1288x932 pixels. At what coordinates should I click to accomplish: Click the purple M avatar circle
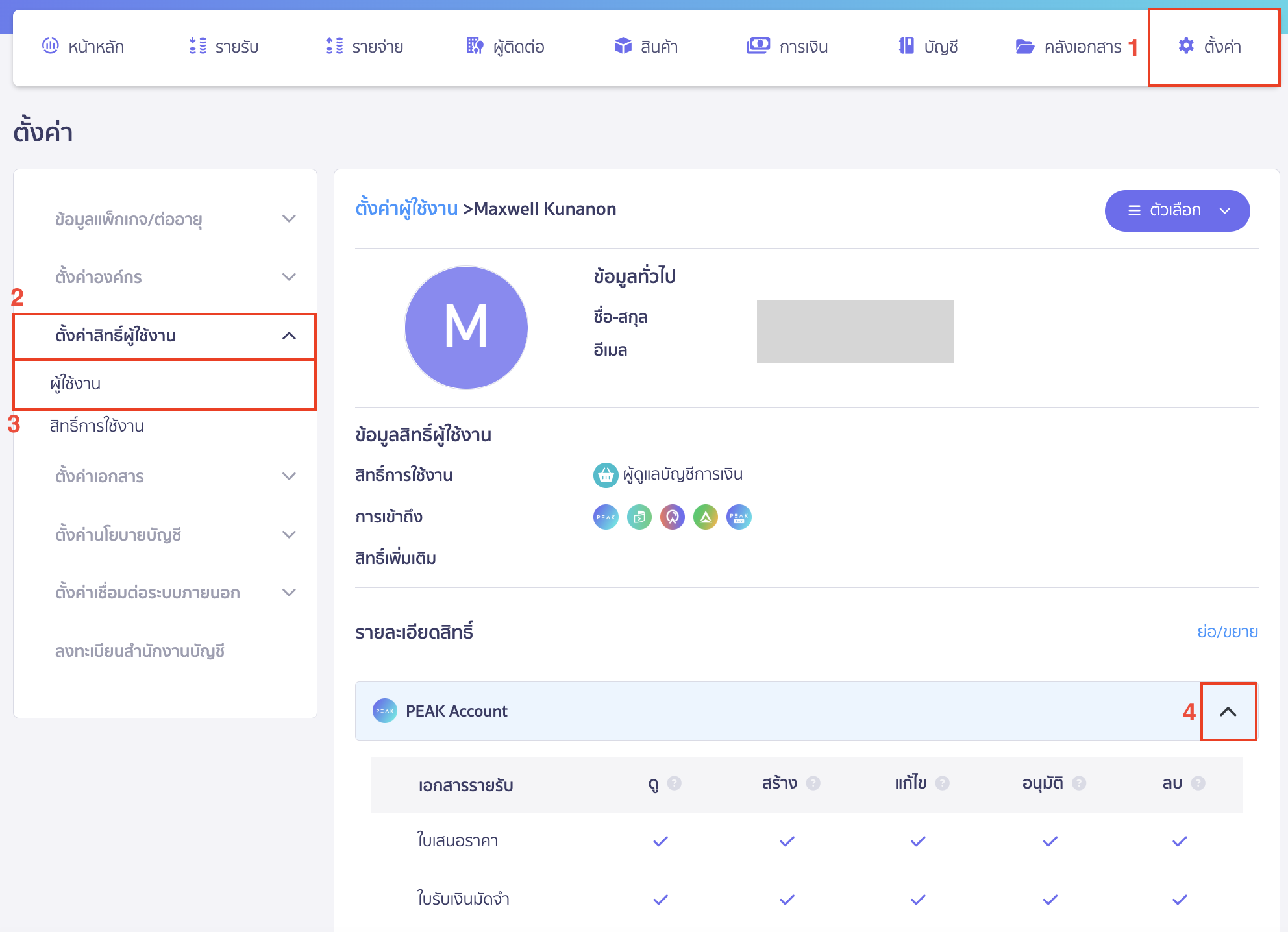[x=465, y=327]
